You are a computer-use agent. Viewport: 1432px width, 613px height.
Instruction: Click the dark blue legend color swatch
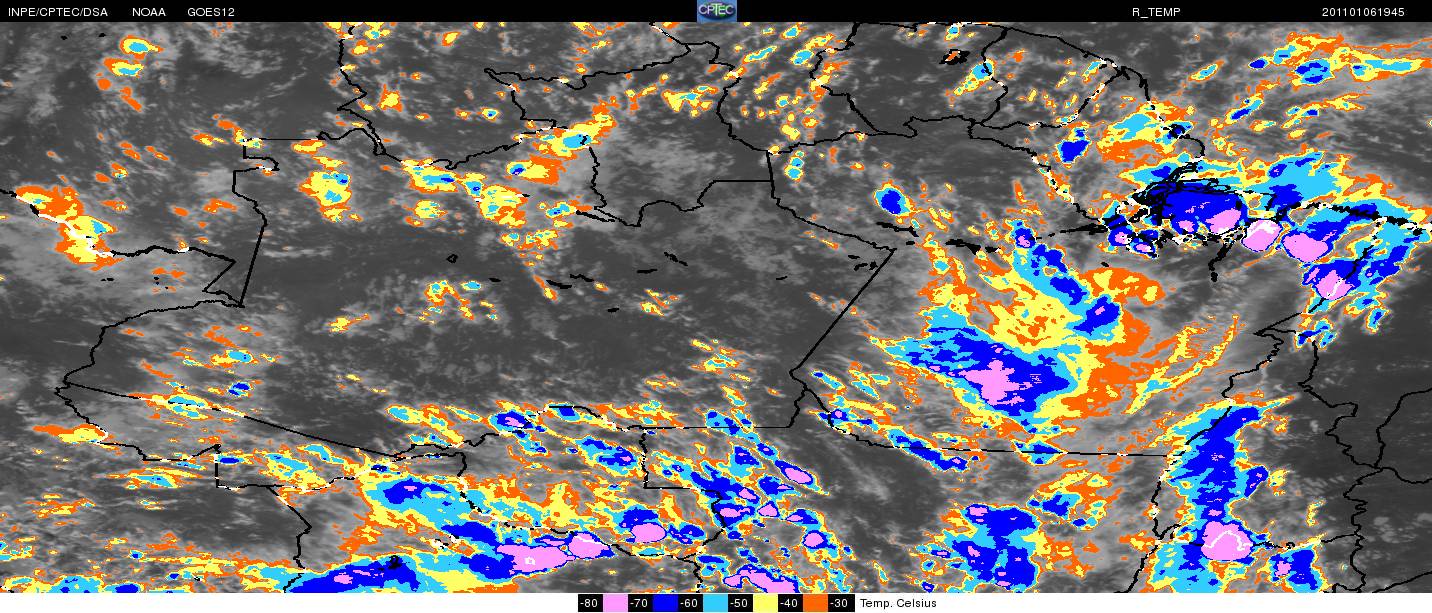click(665, 603)
